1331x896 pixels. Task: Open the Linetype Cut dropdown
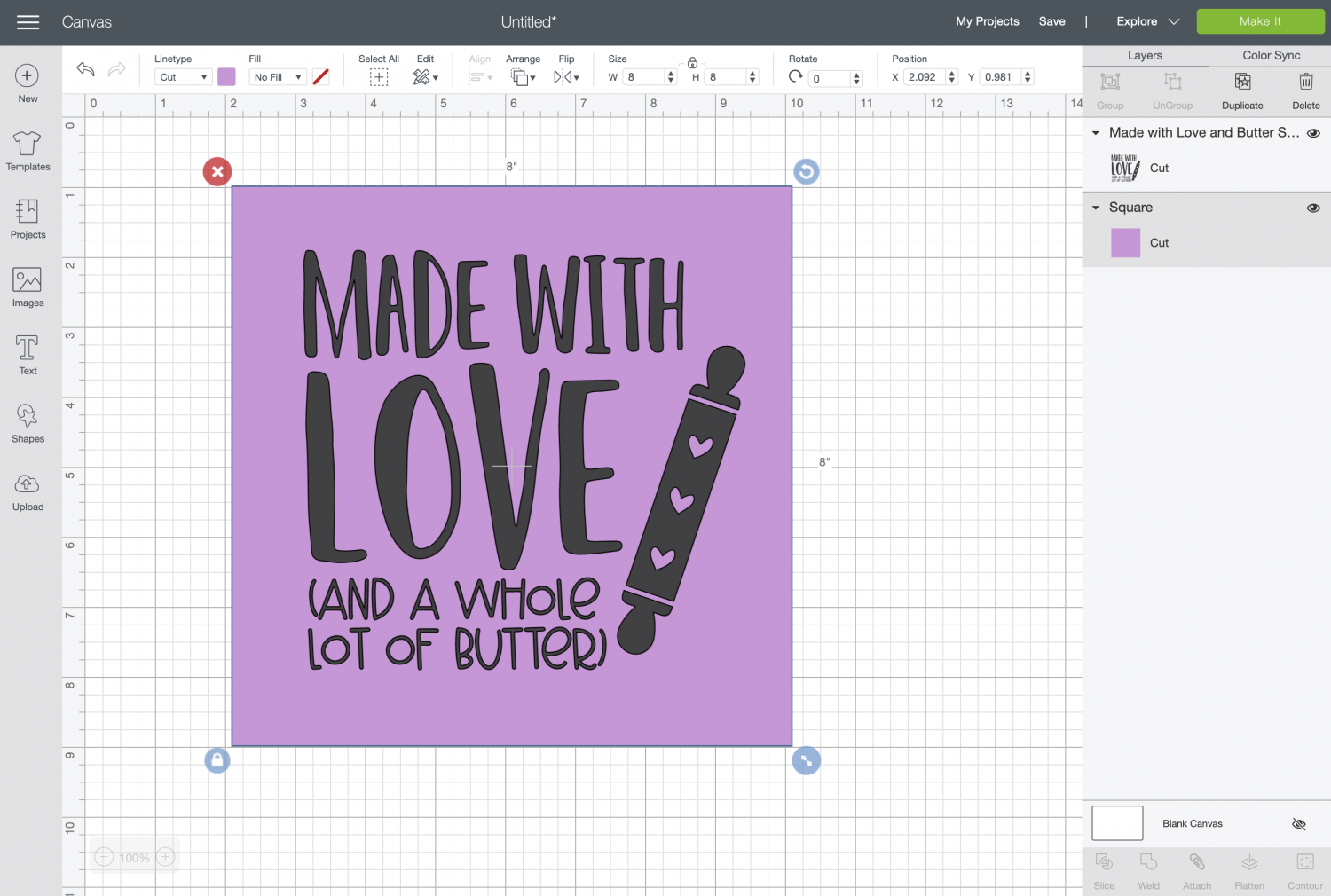183,77
